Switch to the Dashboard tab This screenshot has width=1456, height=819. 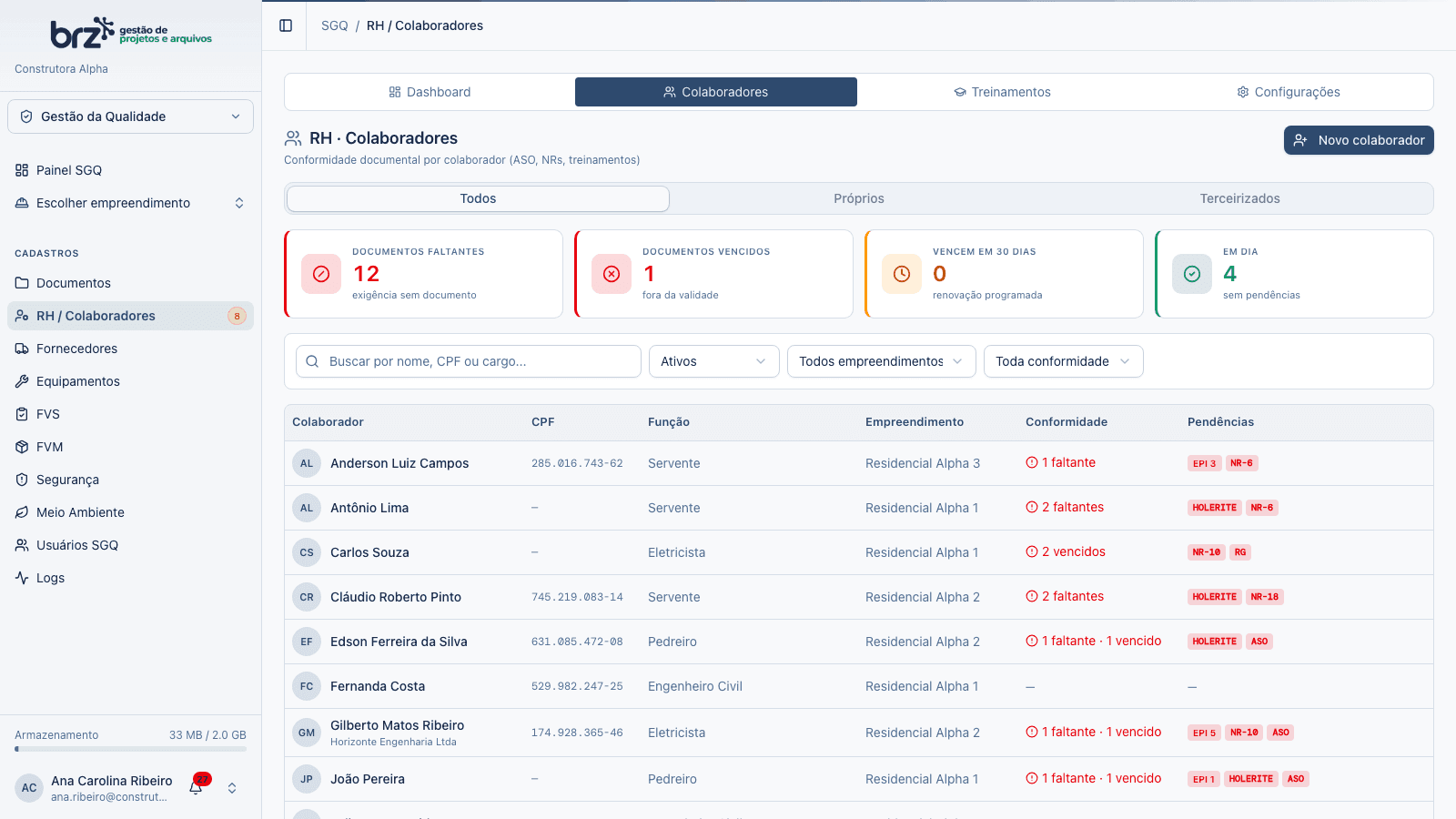click(x=430, y=92)
